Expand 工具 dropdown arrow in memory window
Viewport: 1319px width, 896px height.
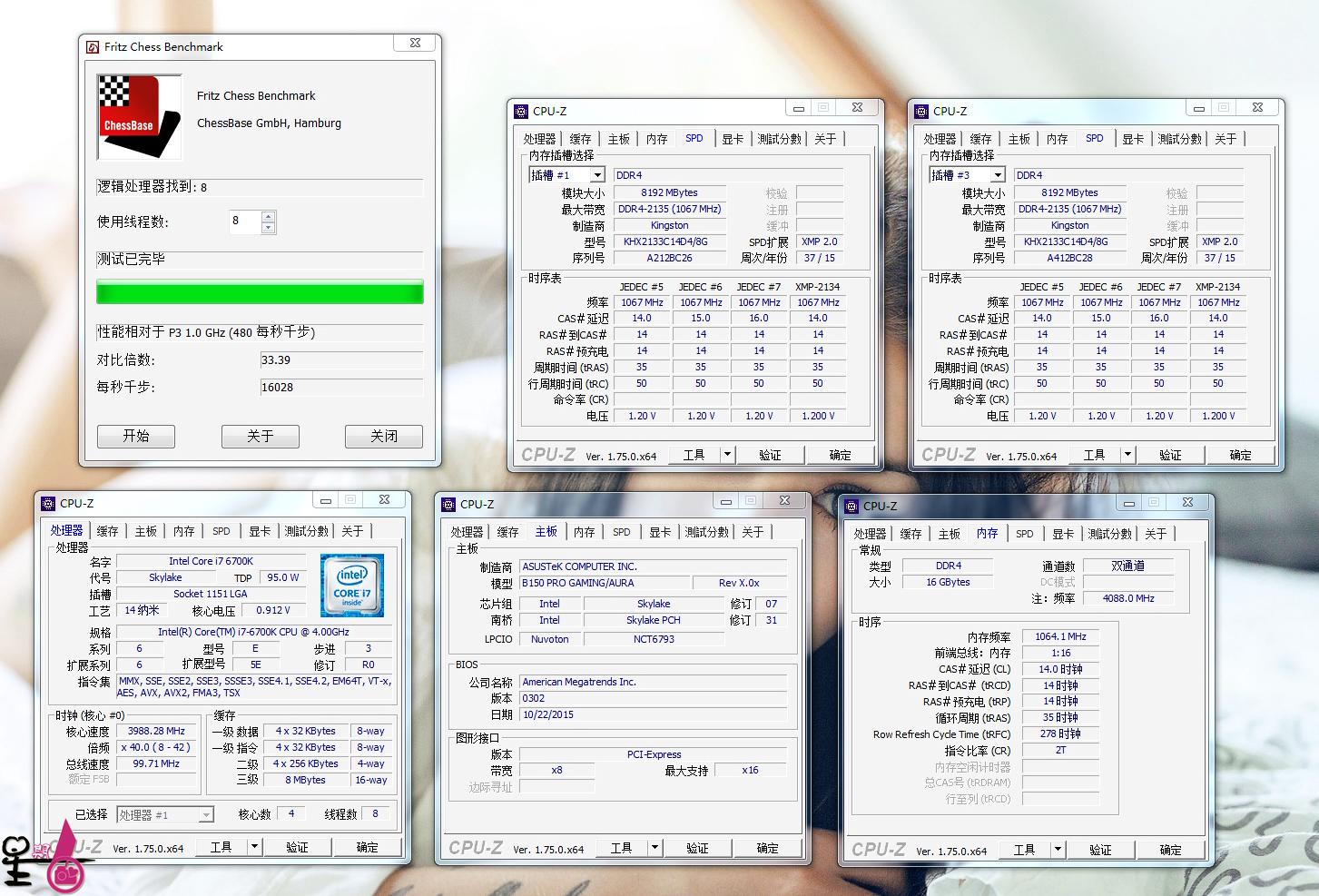(1058, 850)
